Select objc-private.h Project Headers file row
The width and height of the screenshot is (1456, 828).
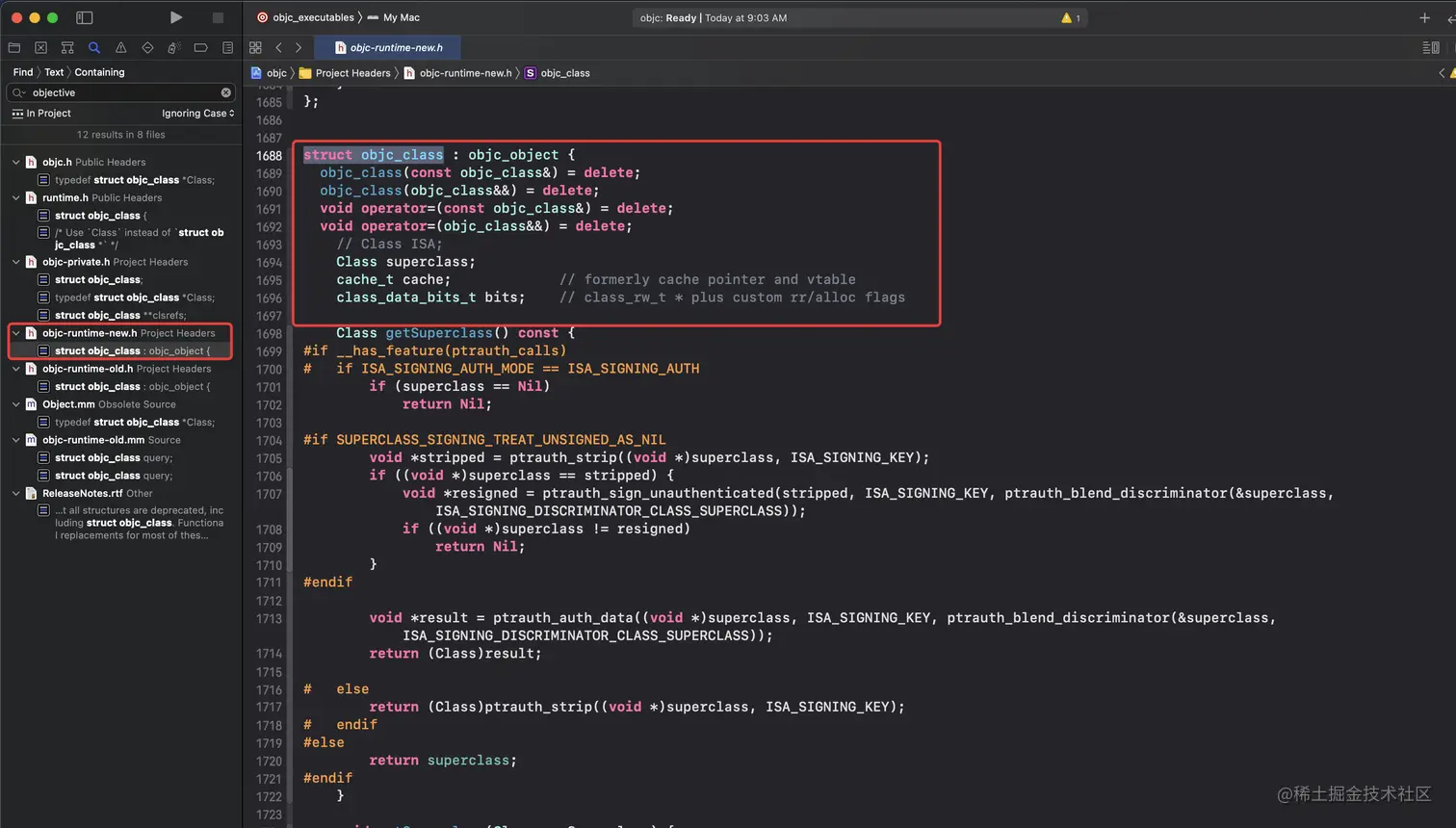click(121, 262)
